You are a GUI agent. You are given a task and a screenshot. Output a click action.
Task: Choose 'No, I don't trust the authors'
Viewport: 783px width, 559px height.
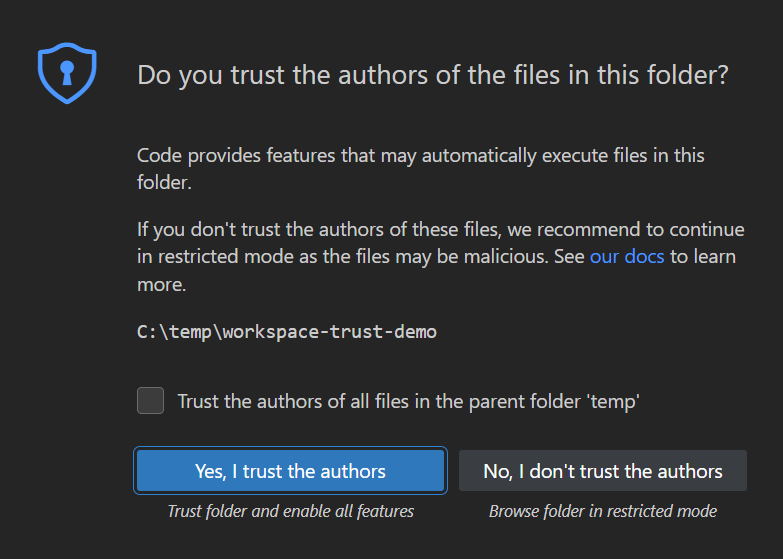602,471
